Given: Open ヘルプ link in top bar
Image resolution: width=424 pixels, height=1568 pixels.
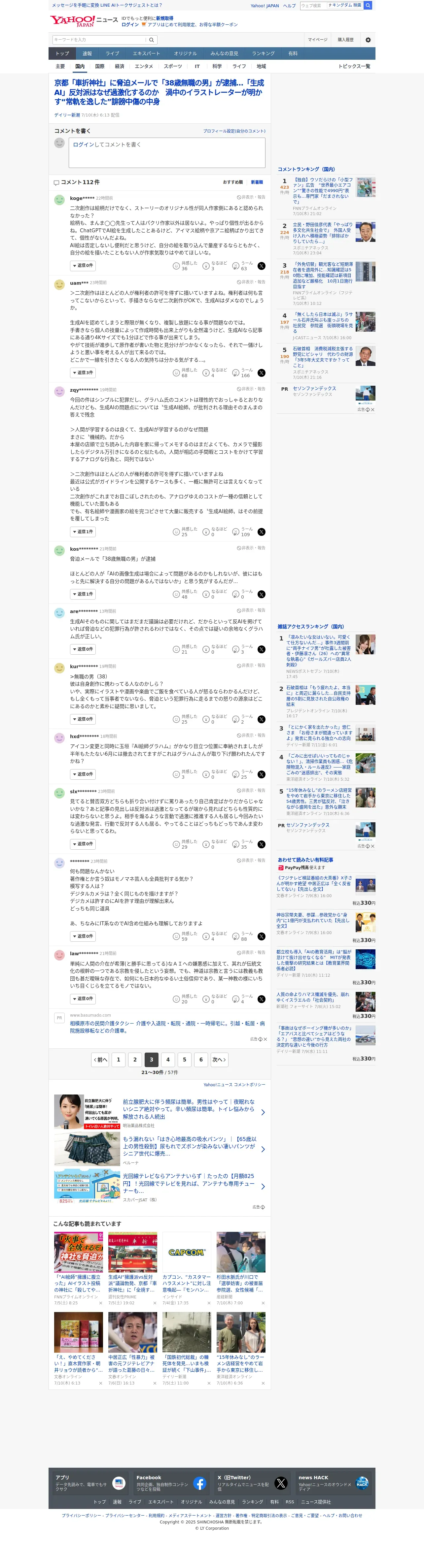Looking at the screenshot, I should 289,6.
